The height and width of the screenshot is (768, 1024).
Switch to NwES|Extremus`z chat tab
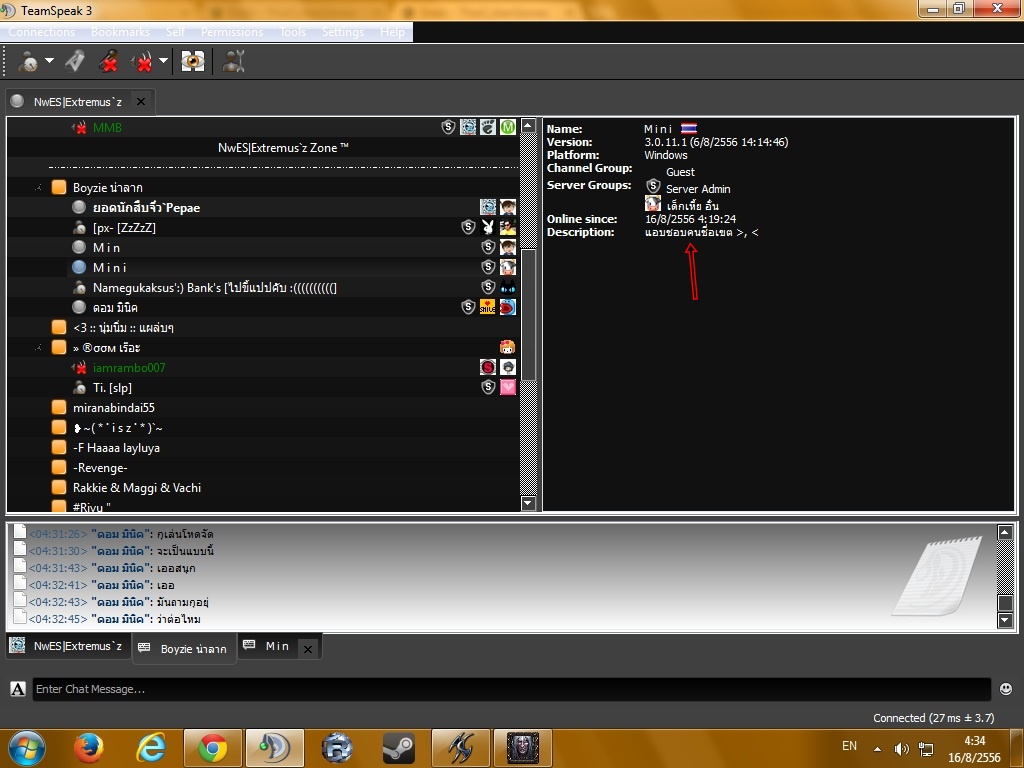[x=67, y=646]
